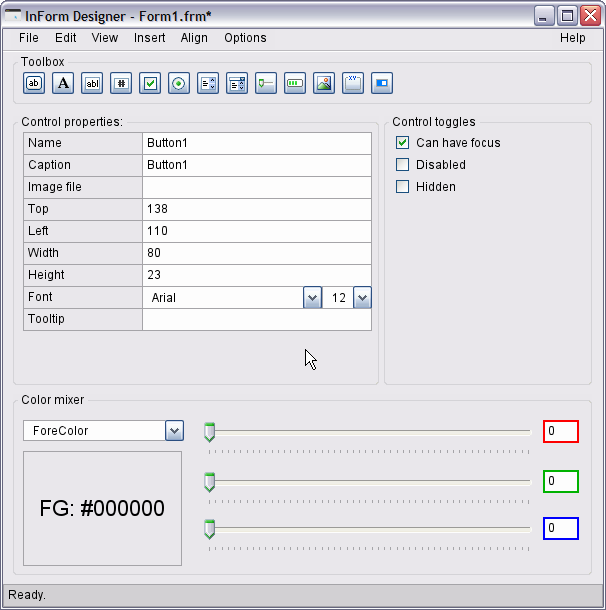The height and width of the screenshot is (610, 606).
Task: Choose the Checkbox control tool
Action: [x=150, y=83]
